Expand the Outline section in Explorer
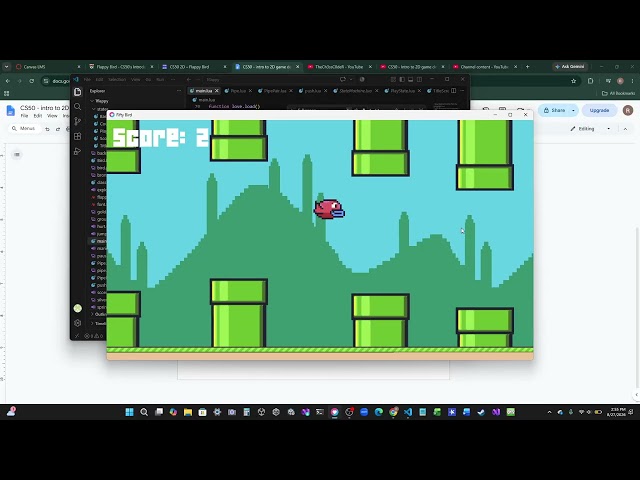640x480 pixels. (x=98, y=314)
